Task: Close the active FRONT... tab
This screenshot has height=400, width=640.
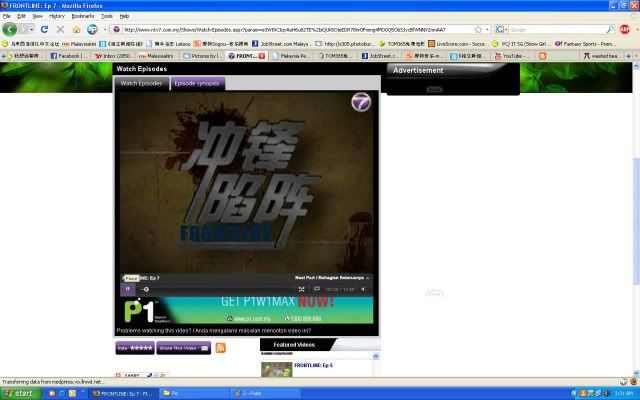Action: [x=262, y=56]
